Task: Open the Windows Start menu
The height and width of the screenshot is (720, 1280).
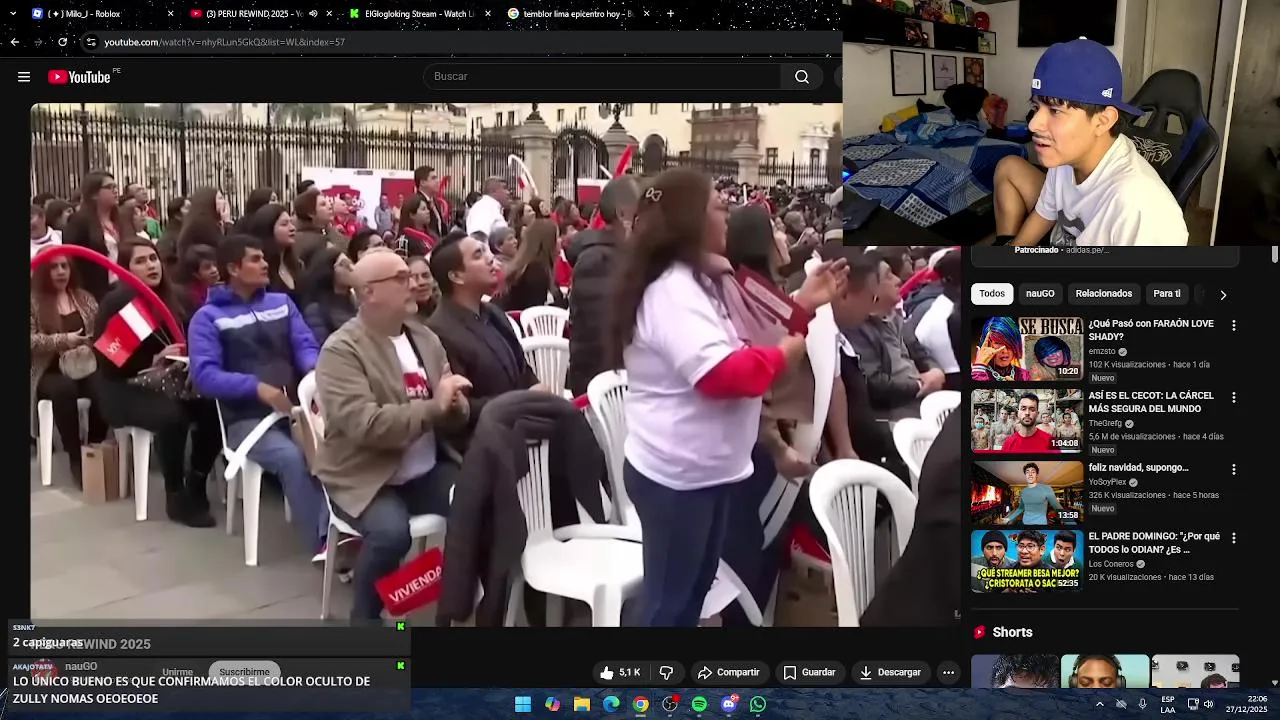Action: (523, 704)
